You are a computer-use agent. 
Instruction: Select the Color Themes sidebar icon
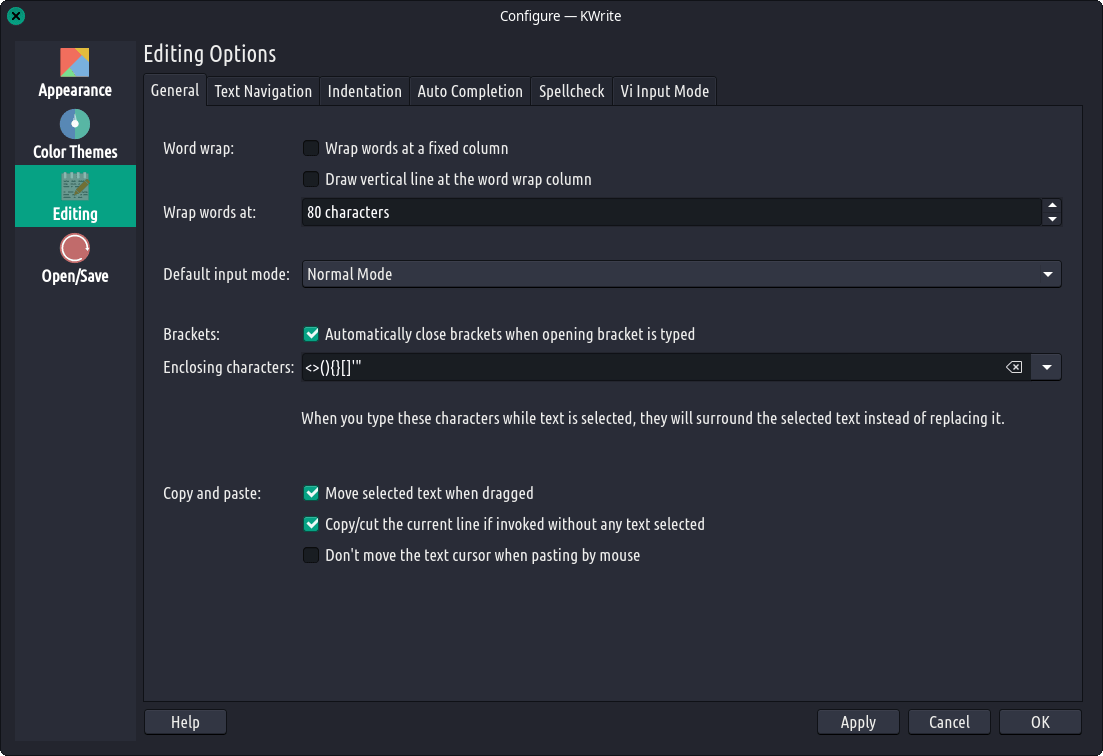point(75,125)
